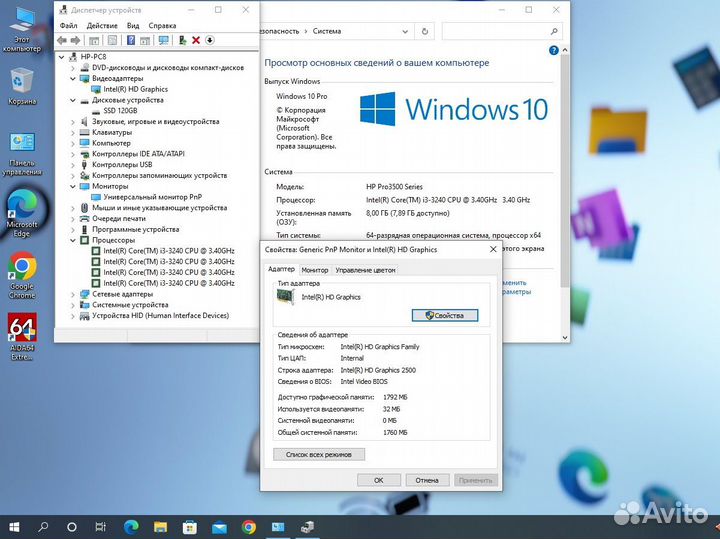Expand Сетевые адаптеры node
This screenshot has width=720, height=539.
click(x=73, y=294)
